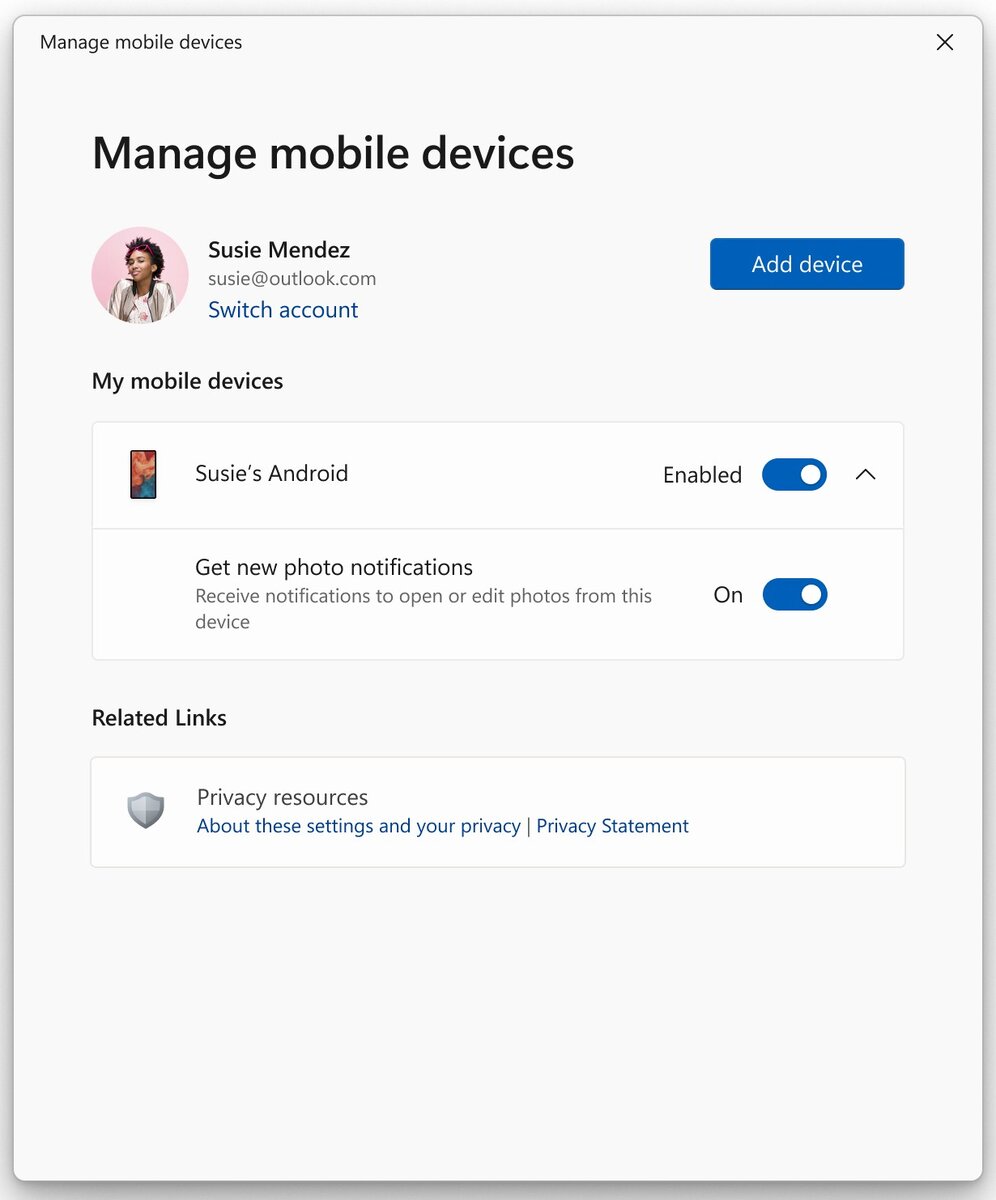
Task: Click the Enabled status label
Action: pos(702,475)
